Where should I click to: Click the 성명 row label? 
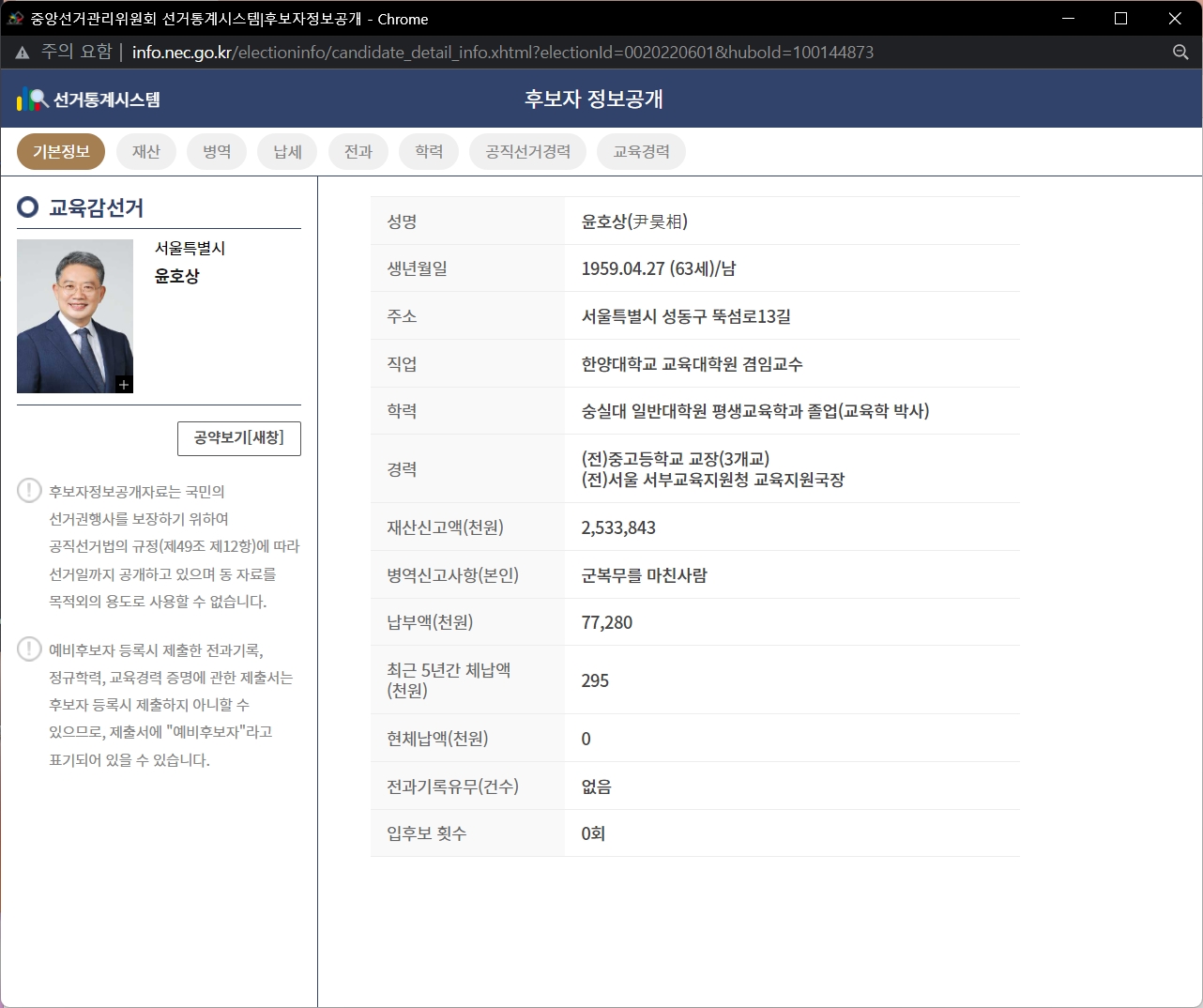tap(402, 221)
